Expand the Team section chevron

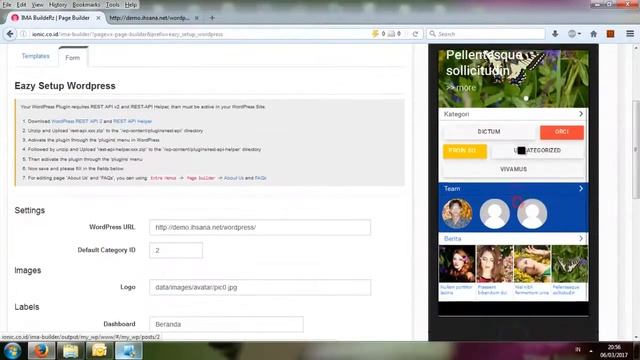581,189
